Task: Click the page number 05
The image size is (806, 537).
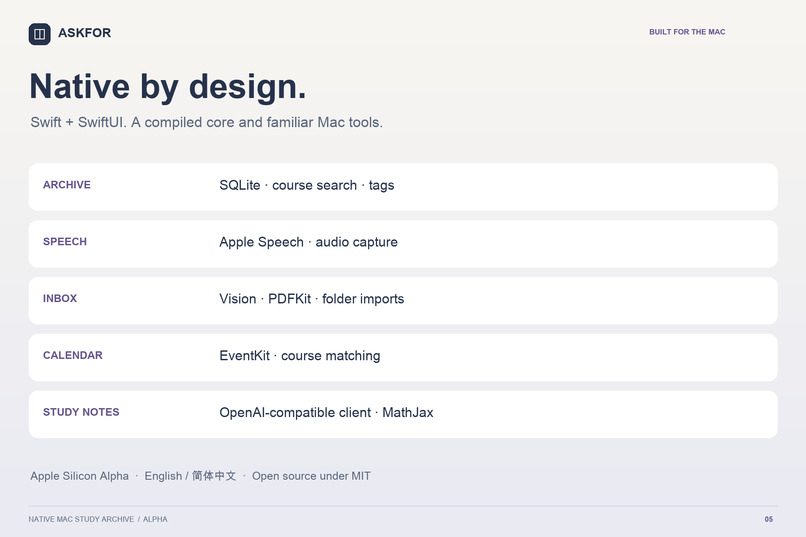Action: 768,519
